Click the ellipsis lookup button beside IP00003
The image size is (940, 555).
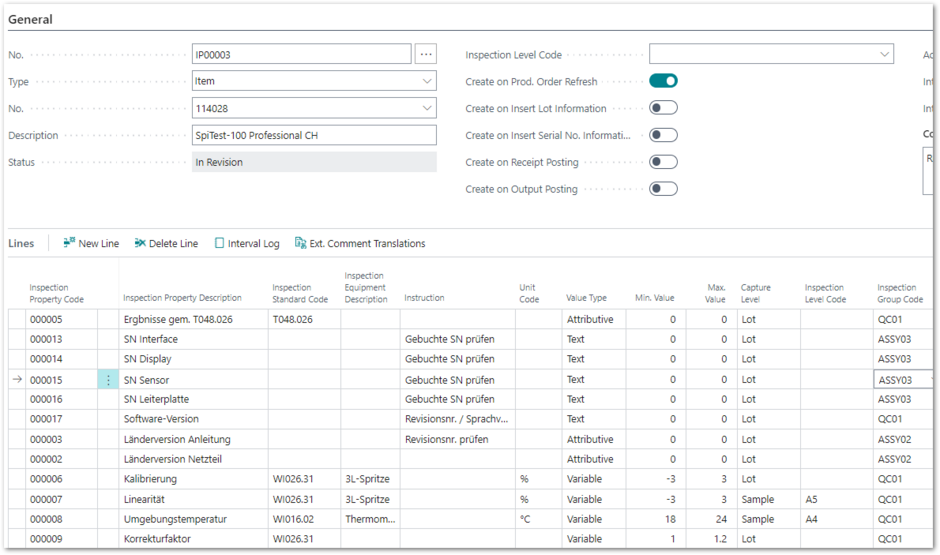tap(426, 54)
